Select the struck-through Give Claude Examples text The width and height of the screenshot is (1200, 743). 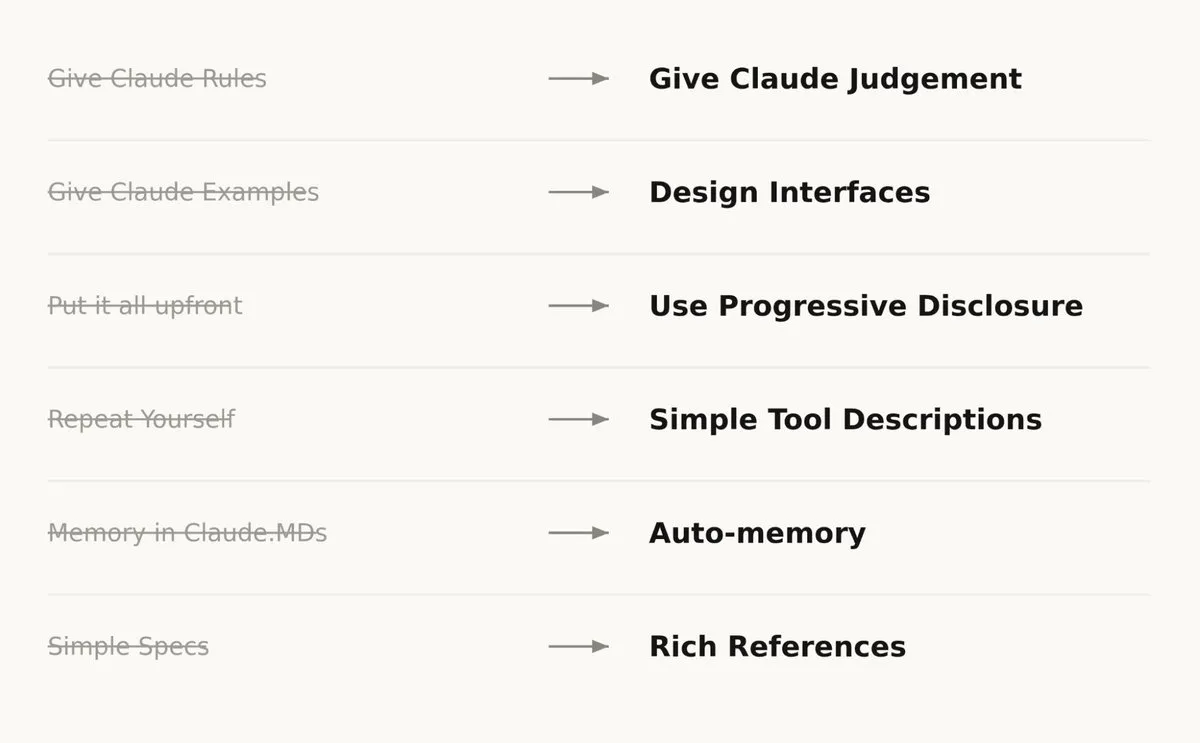coord(183,192)
